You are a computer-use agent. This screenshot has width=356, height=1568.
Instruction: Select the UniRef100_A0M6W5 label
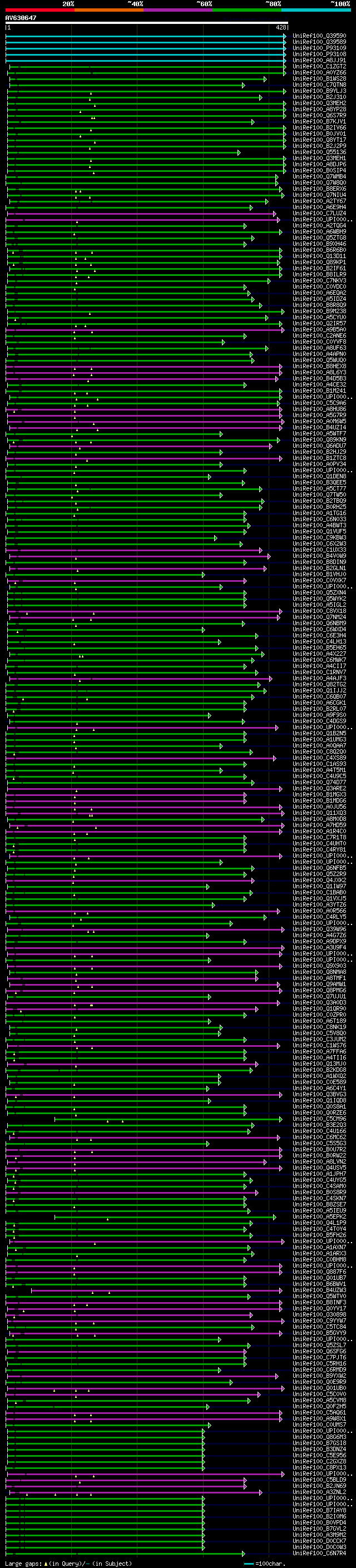pos(319,421)
